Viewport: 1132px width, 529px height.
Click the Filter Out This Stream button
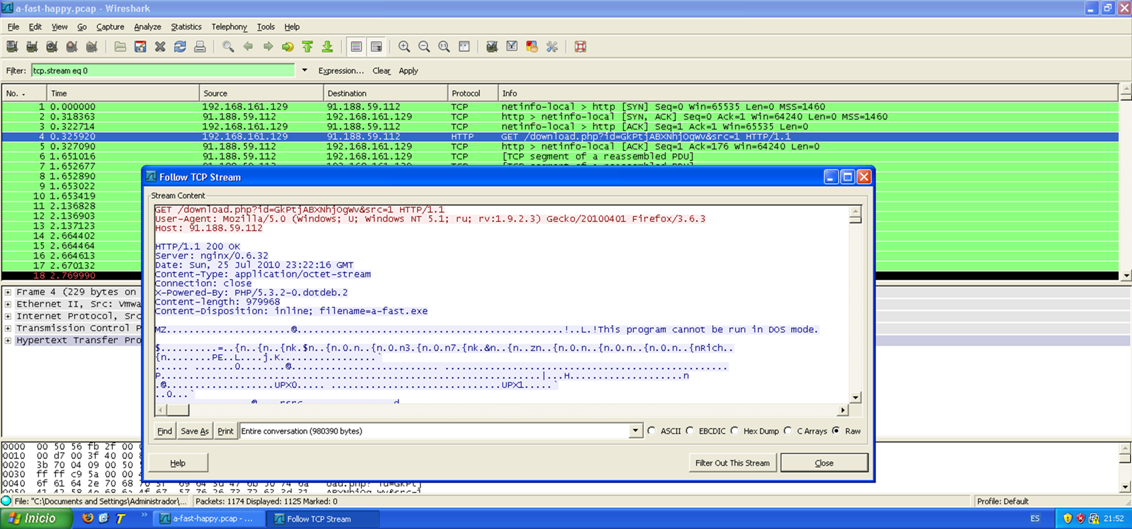[733, 463]
